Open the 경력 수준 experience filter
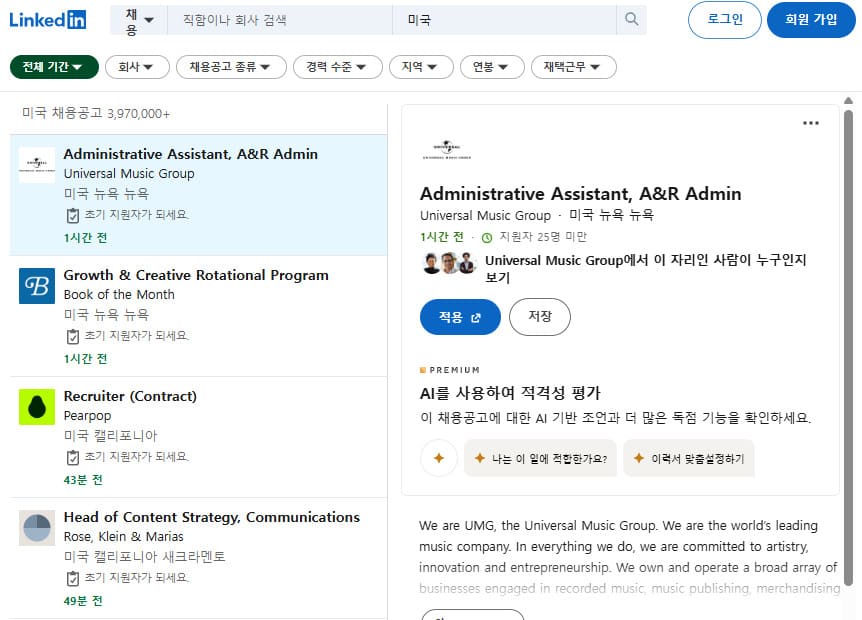The image size is (862, 620). [338, 67]
